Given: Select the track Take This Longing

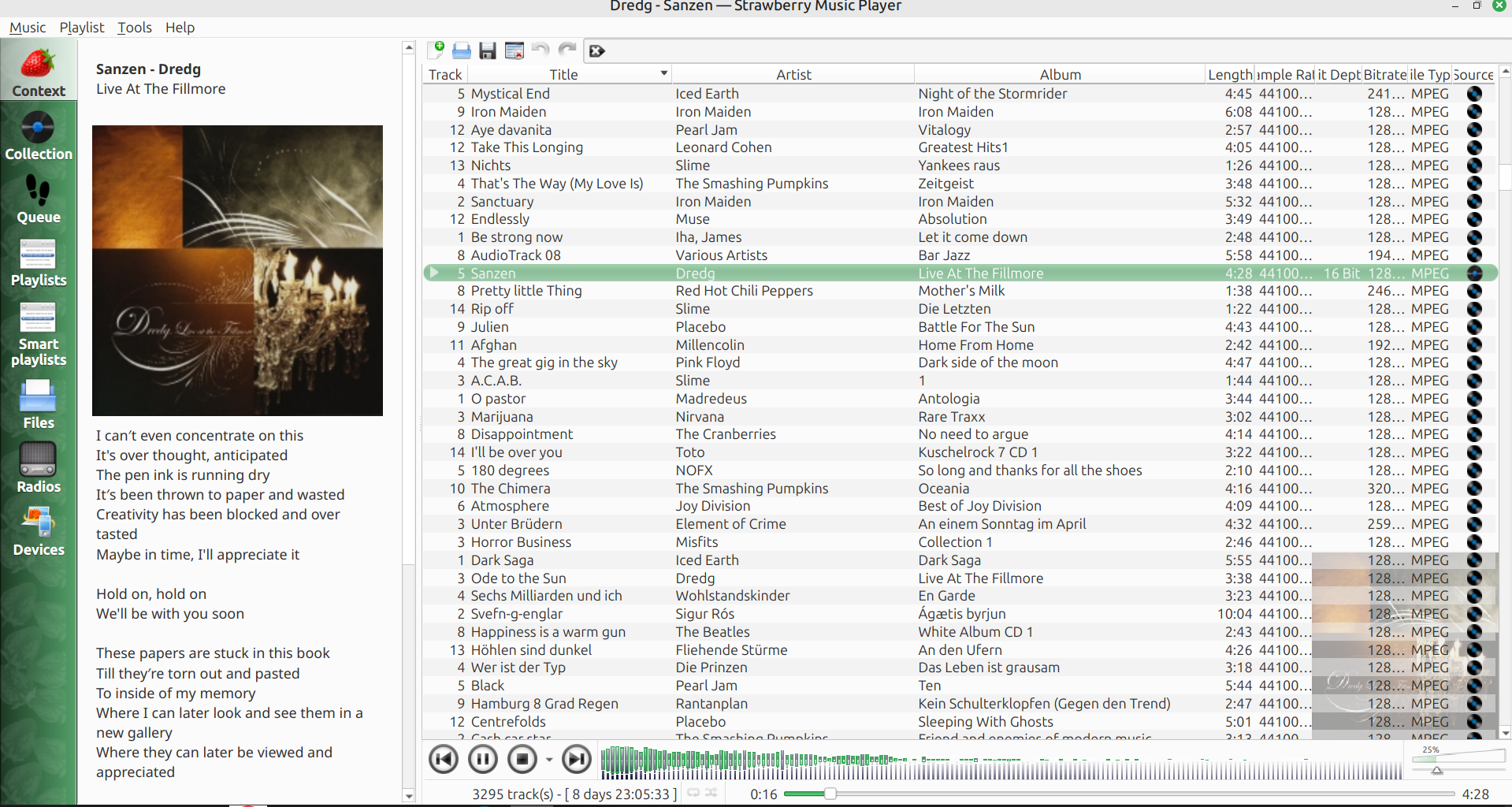Looking at the screenshot, I should [x=526, y=147].
